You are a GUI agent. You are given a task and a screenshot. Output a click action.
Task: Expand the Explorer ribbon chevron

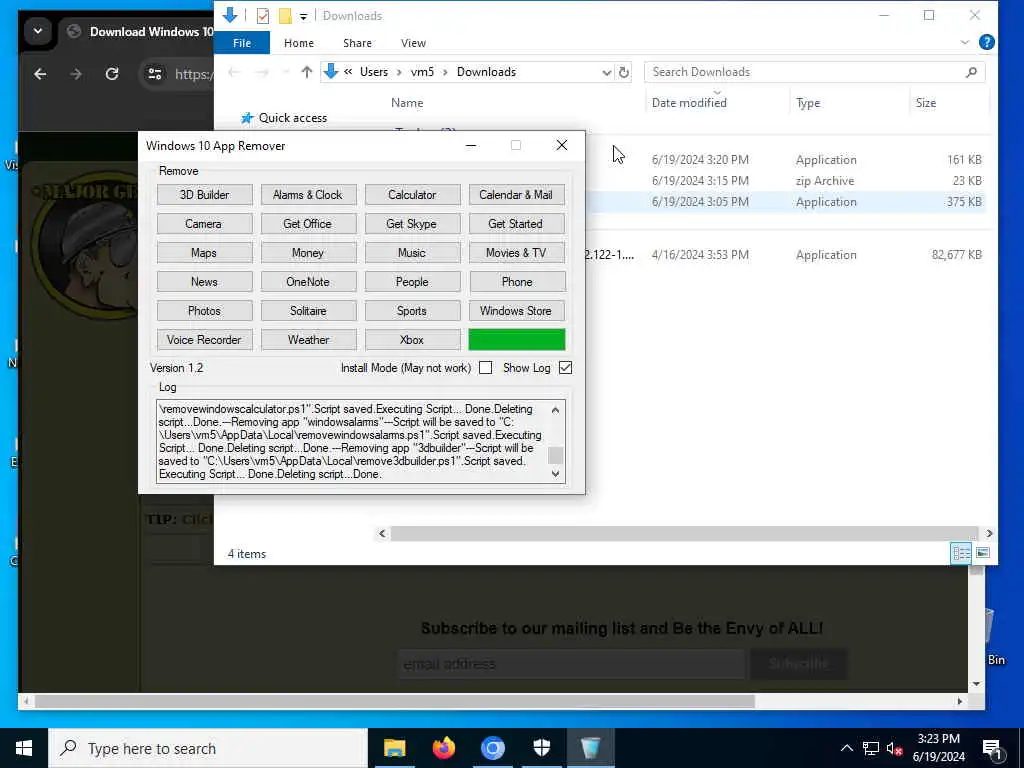pyautogui.click(x=965, y=42)
